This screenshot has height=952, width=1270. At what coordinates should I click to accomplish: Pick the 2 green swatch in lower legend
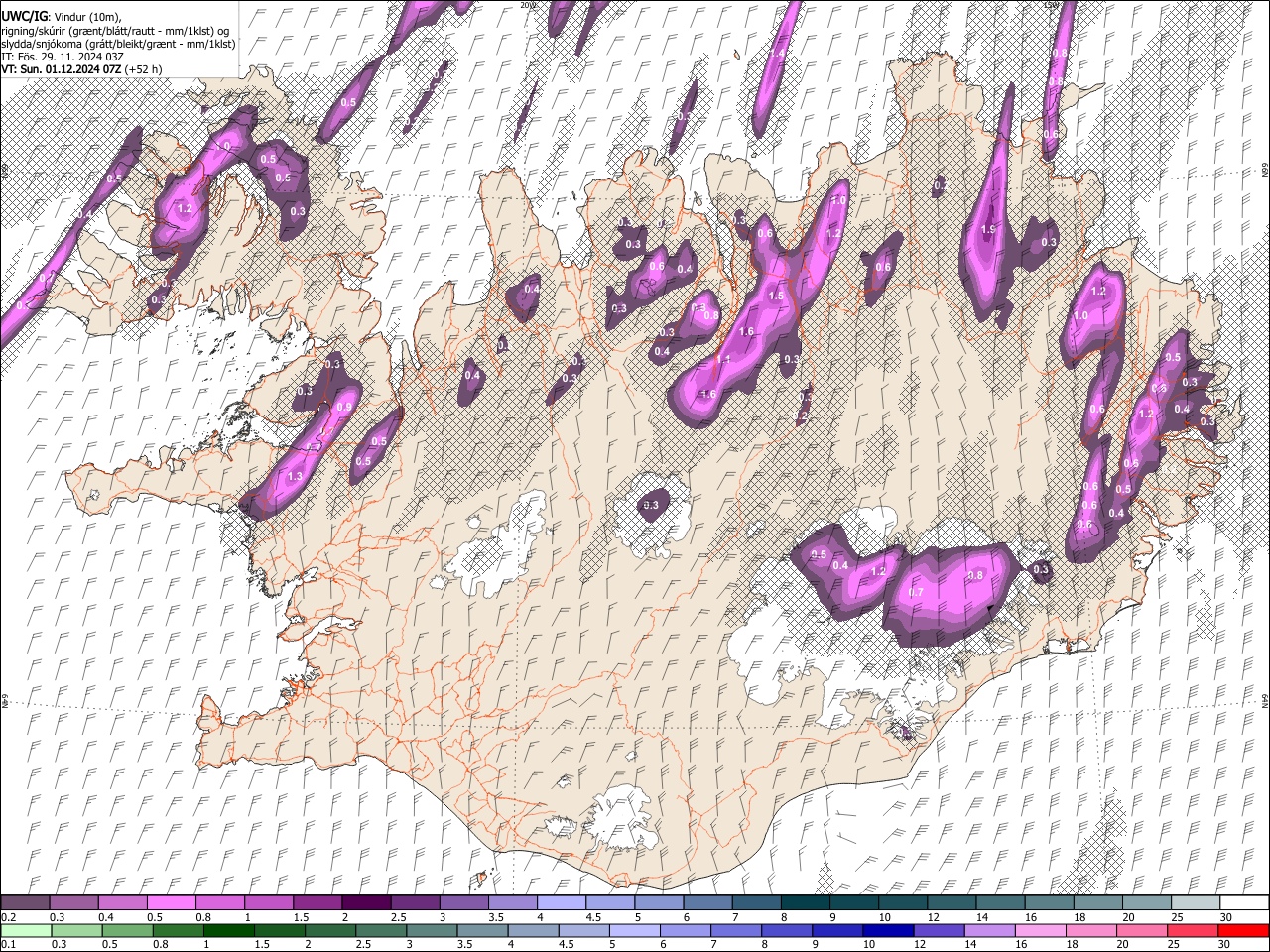329,931
